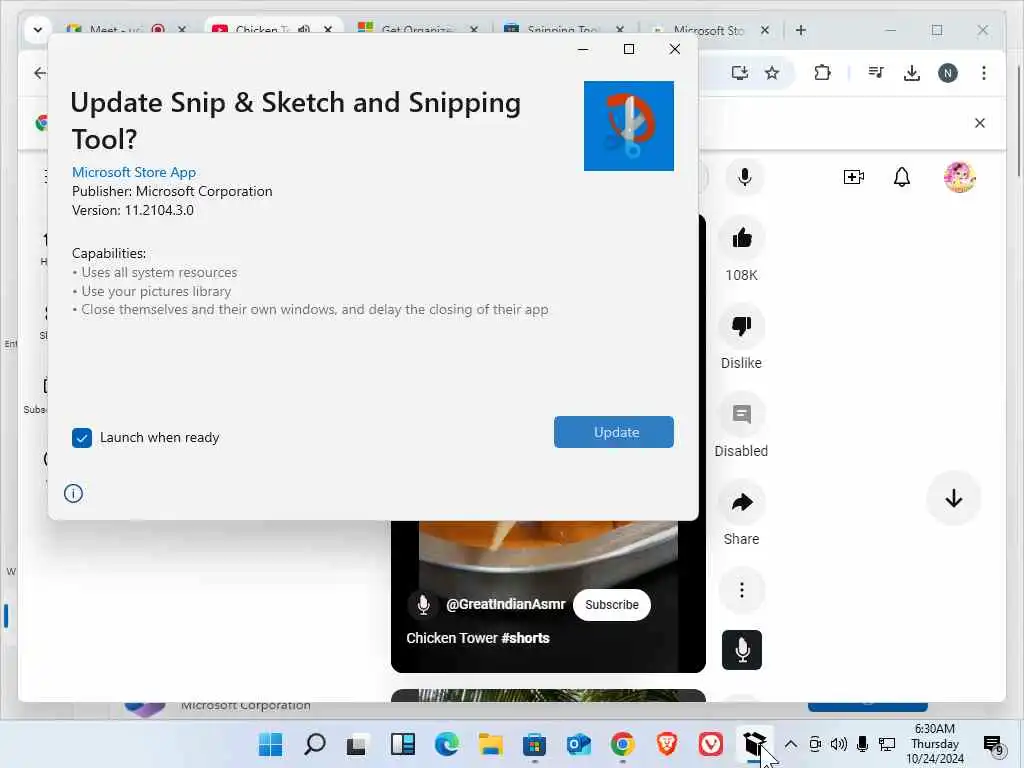
Task: Open a new Chrome tab
Action: click(801, 30)
